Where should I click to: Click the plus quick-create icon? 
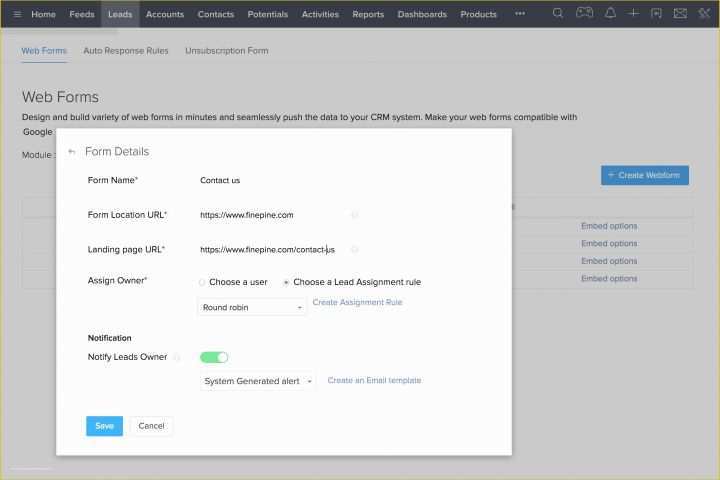coord(633,14)
